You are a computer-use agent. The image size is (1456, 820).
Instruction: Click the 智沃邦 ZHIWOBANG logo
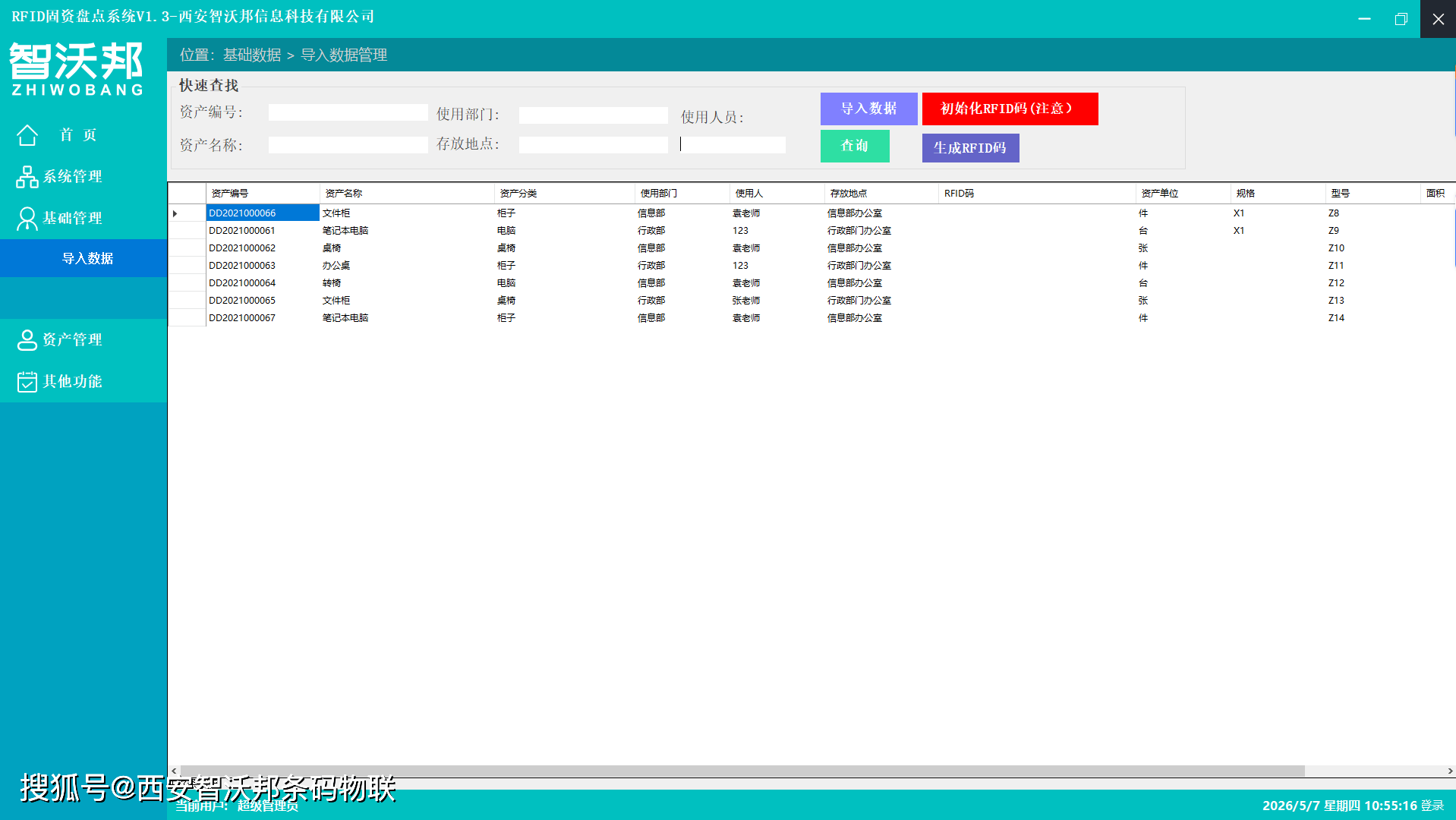click(77, 69)
